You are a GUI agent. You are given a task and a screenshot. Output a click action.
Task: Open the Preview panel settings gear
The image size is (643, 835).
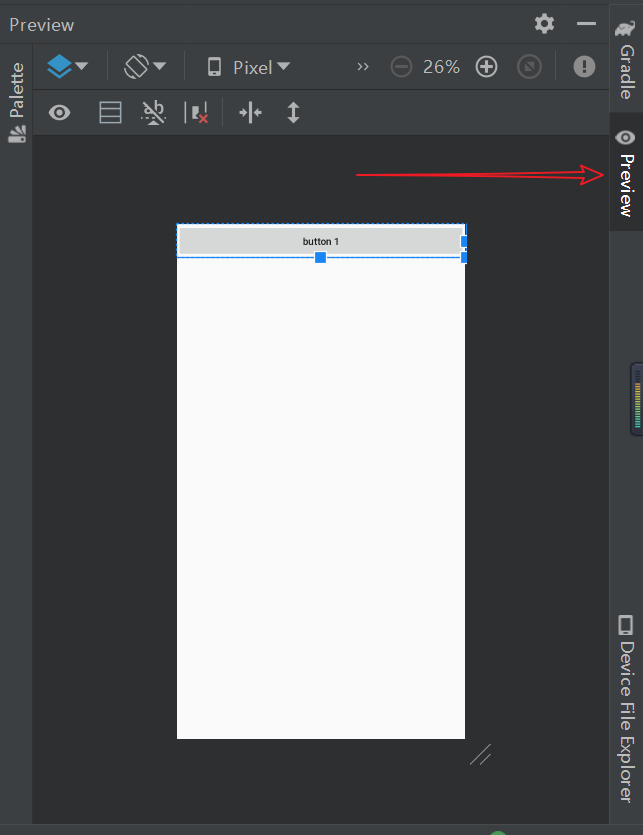tap(544, 24)
